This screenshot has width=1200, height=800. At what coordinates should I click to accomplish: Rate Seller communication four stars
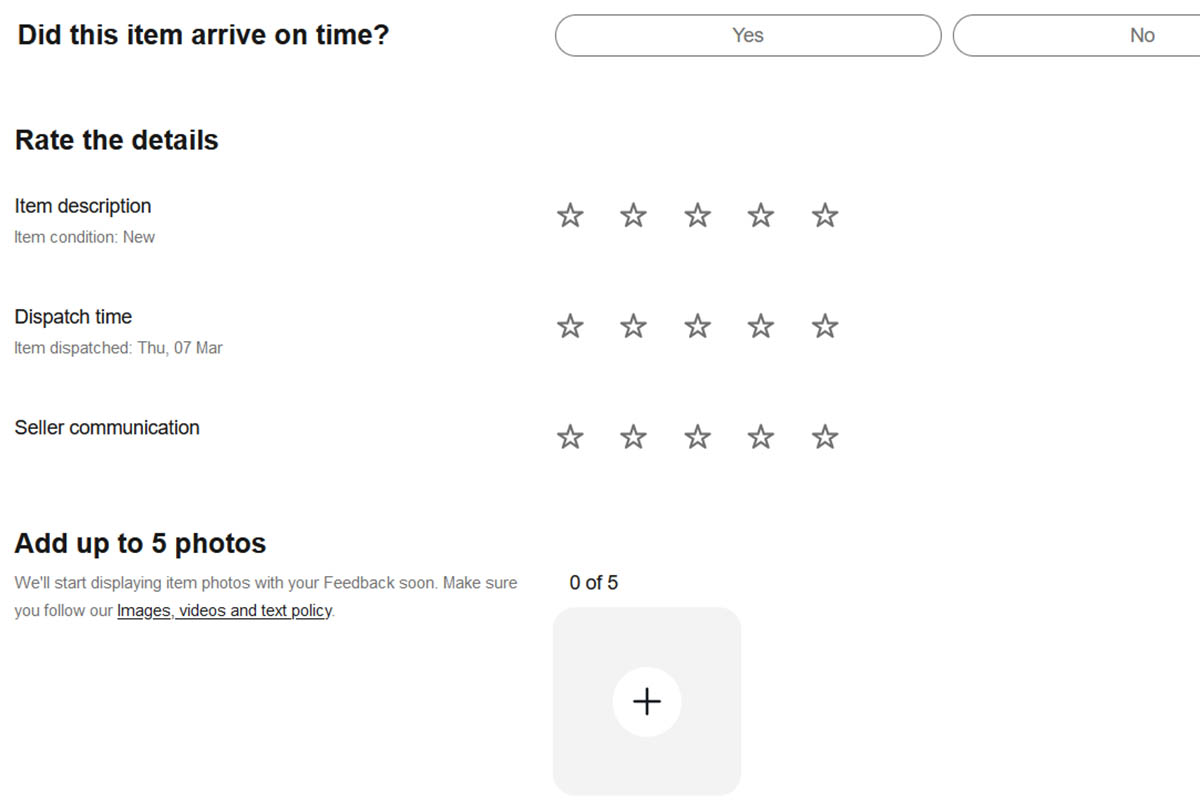[760, 436]
